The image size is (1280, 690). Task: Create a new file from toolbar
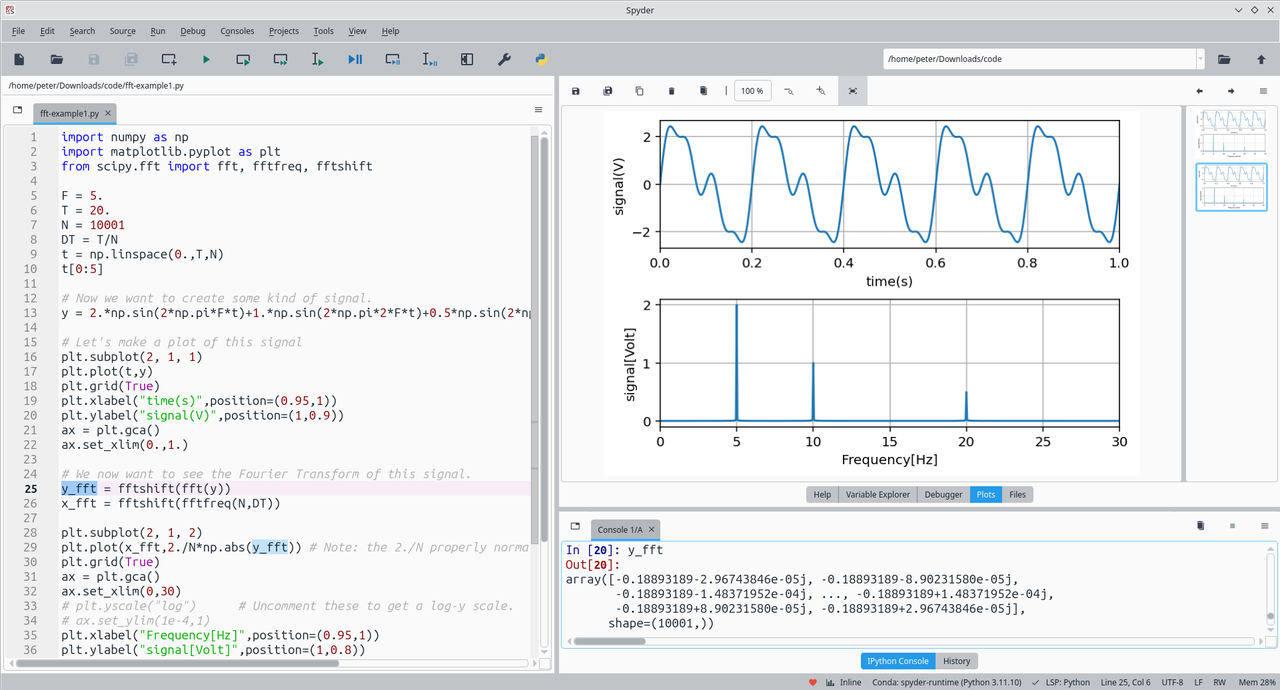coord(19,60)
